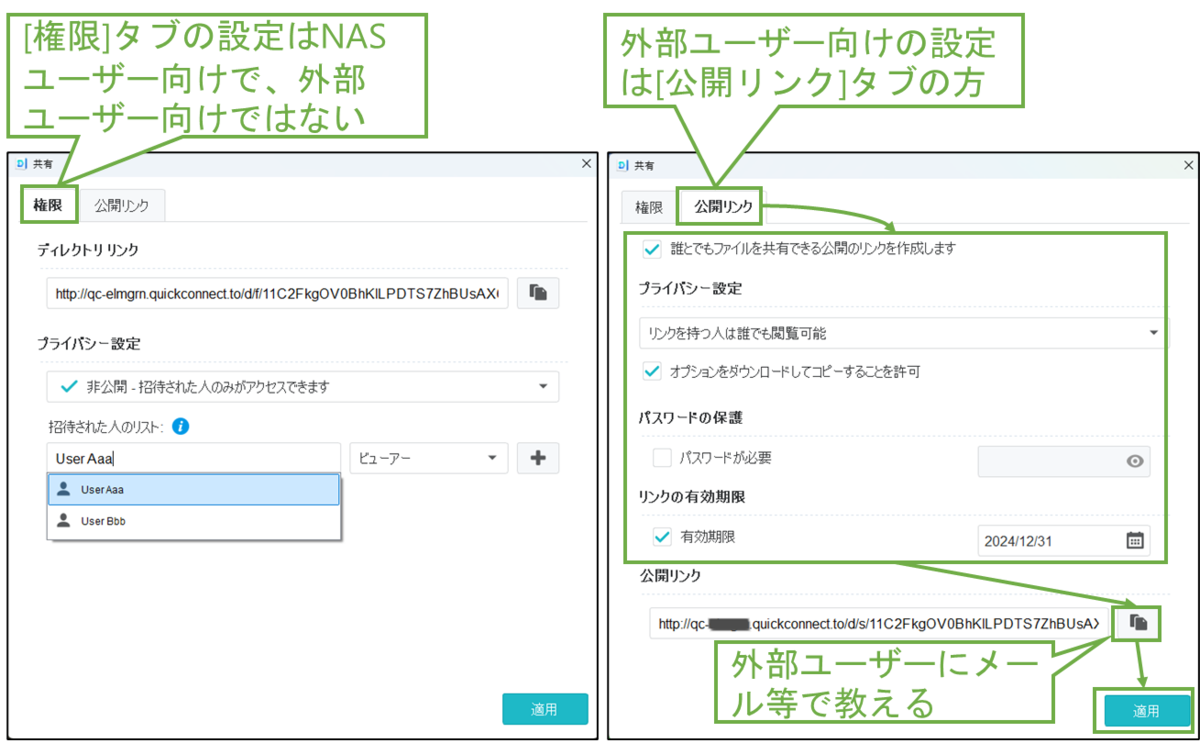Switch to 権限 tab in left dialog

pos(48,205)
